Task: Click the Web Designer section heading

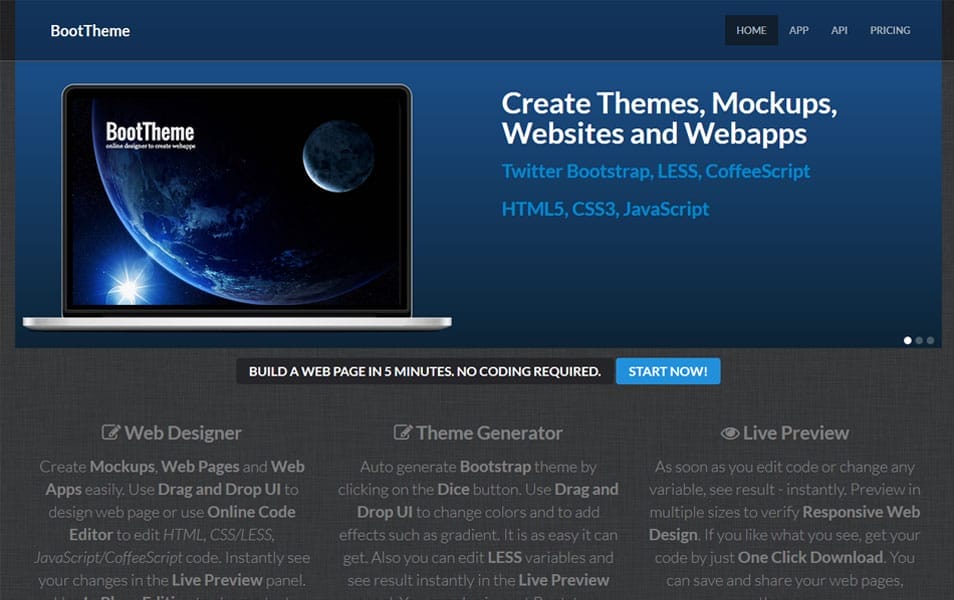Action: click(x=184, y=434)
